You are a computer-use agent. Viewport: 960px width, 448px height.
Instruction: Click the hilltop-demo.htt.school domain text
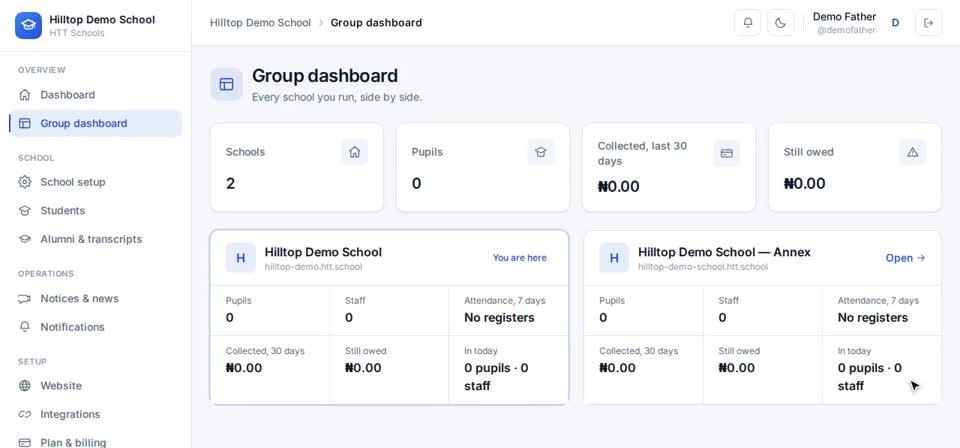pos(313,267)
